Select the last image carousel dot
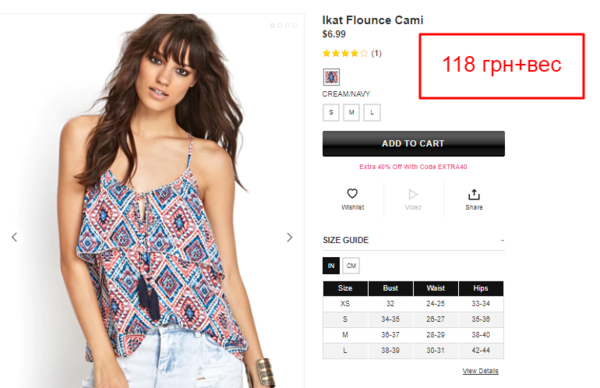Viewport: 600px width, 388px height. coord(294,26)
